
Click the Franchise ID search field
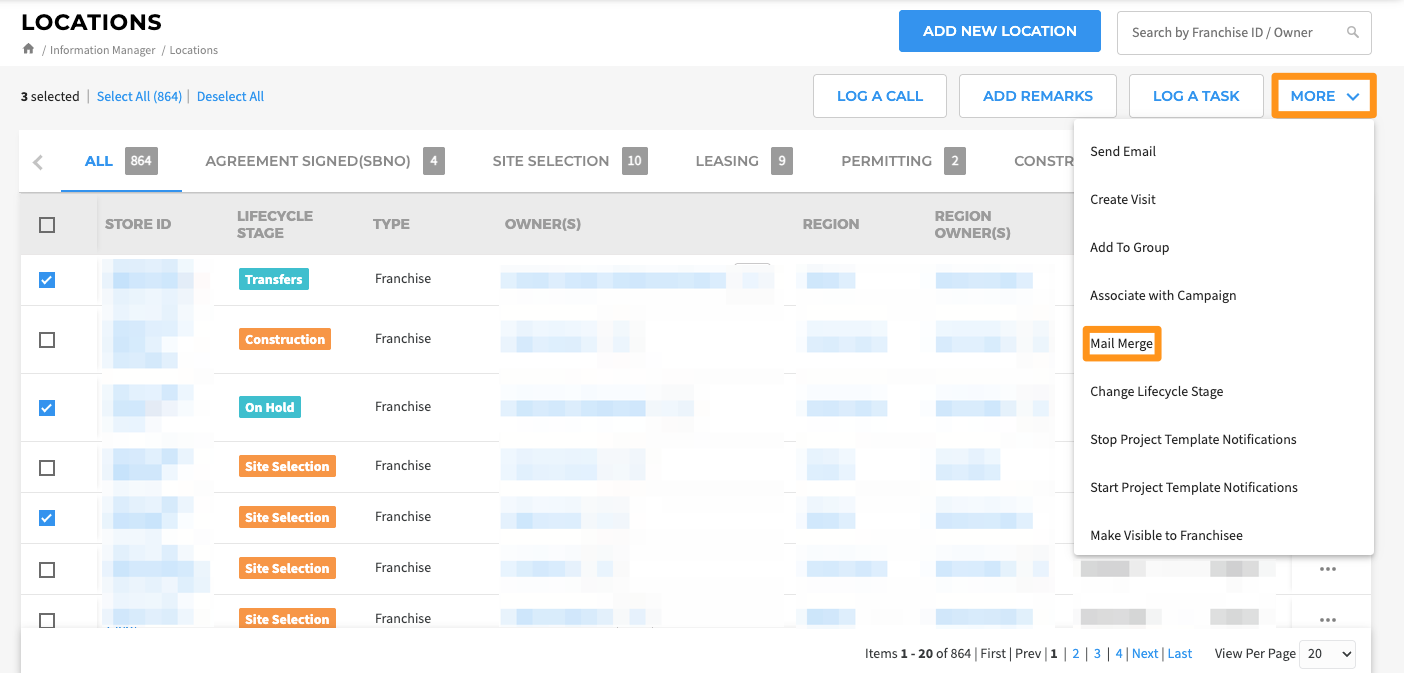(x=1230, y=32)
